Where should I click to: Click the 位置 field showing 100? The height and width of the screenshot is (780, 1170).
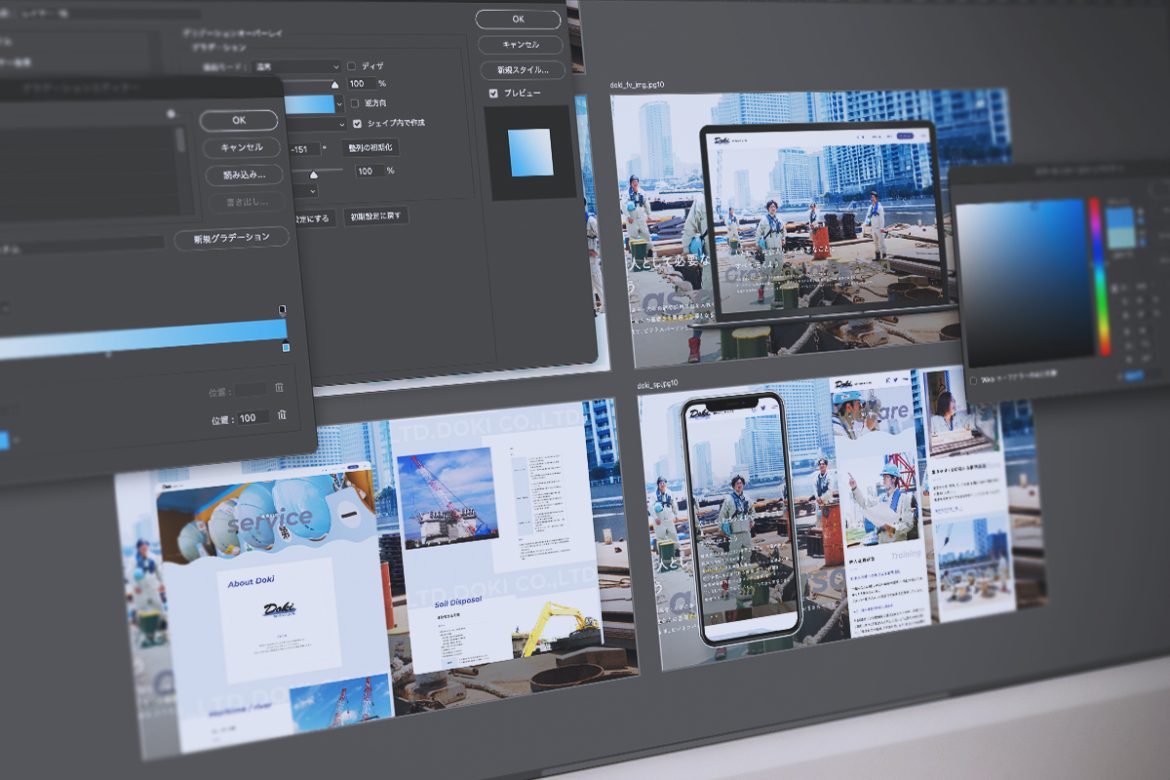pos(252,418)
